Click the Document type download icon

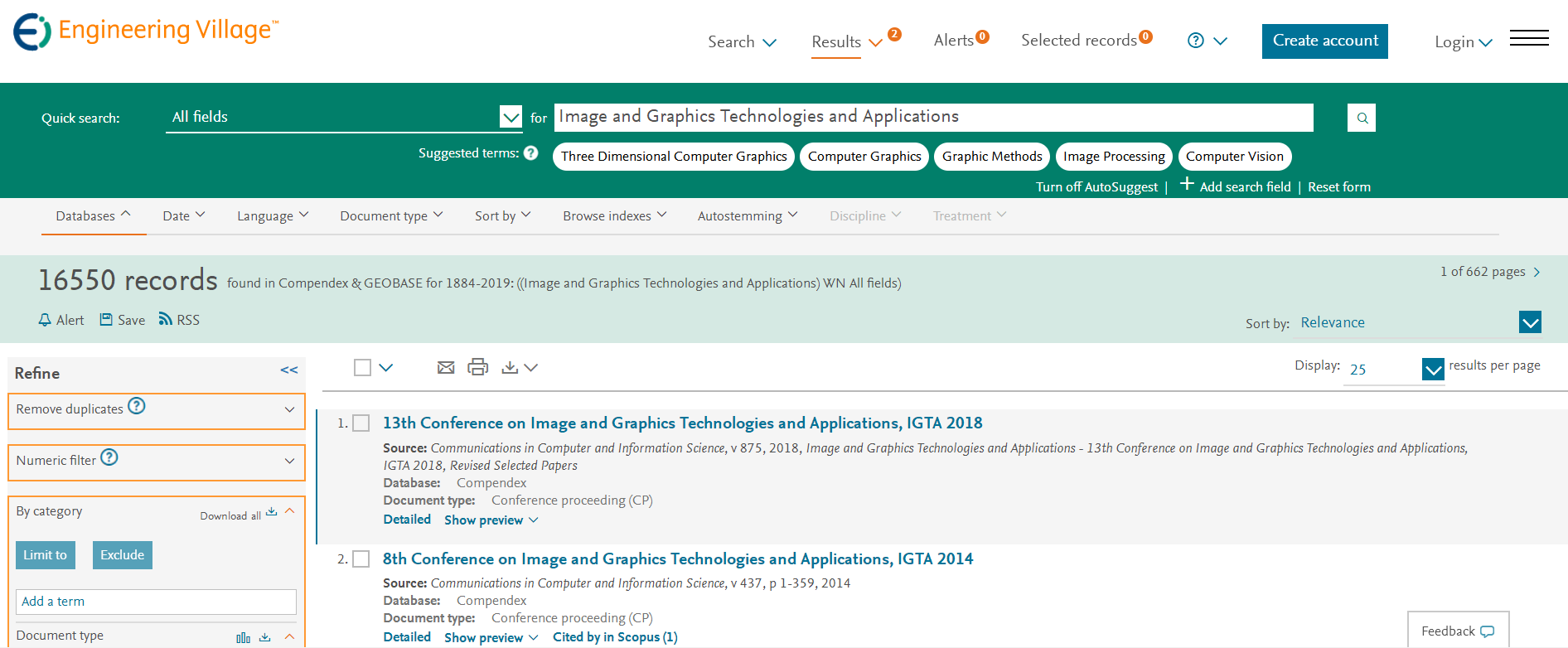(x=265, y=637)
